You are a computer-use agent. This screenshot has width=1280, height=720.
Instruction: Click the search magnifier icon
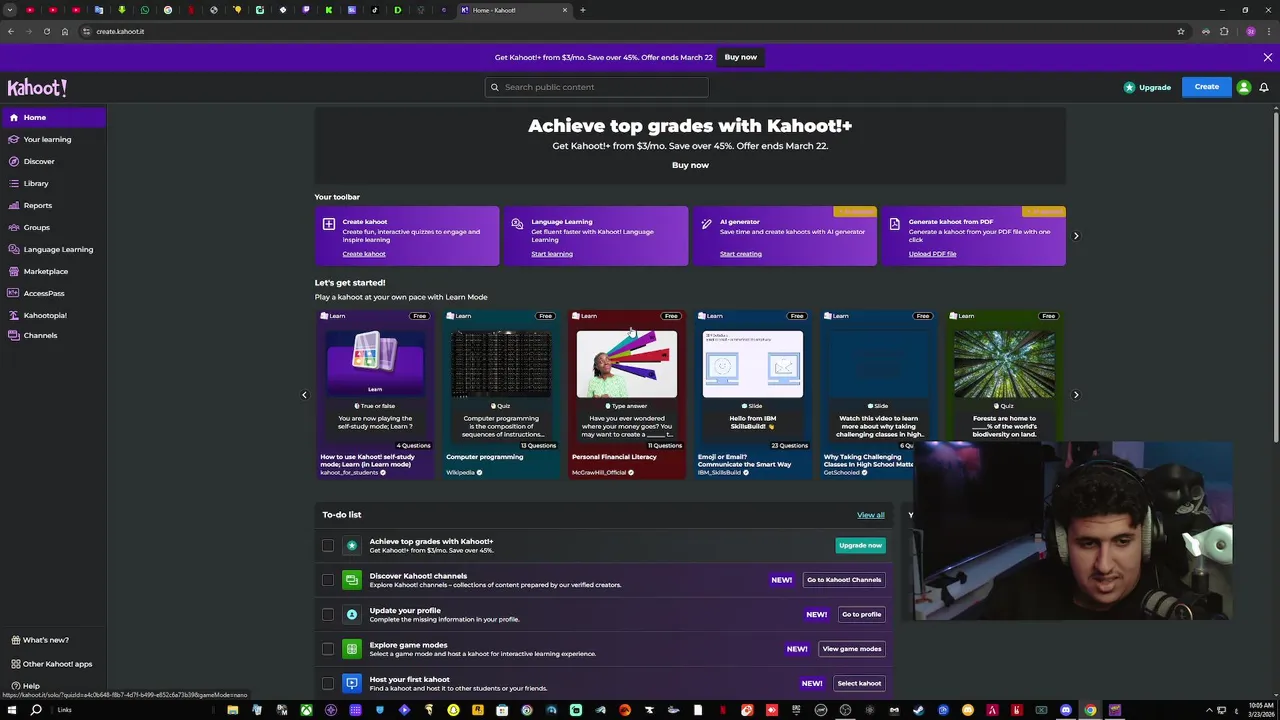494,87
